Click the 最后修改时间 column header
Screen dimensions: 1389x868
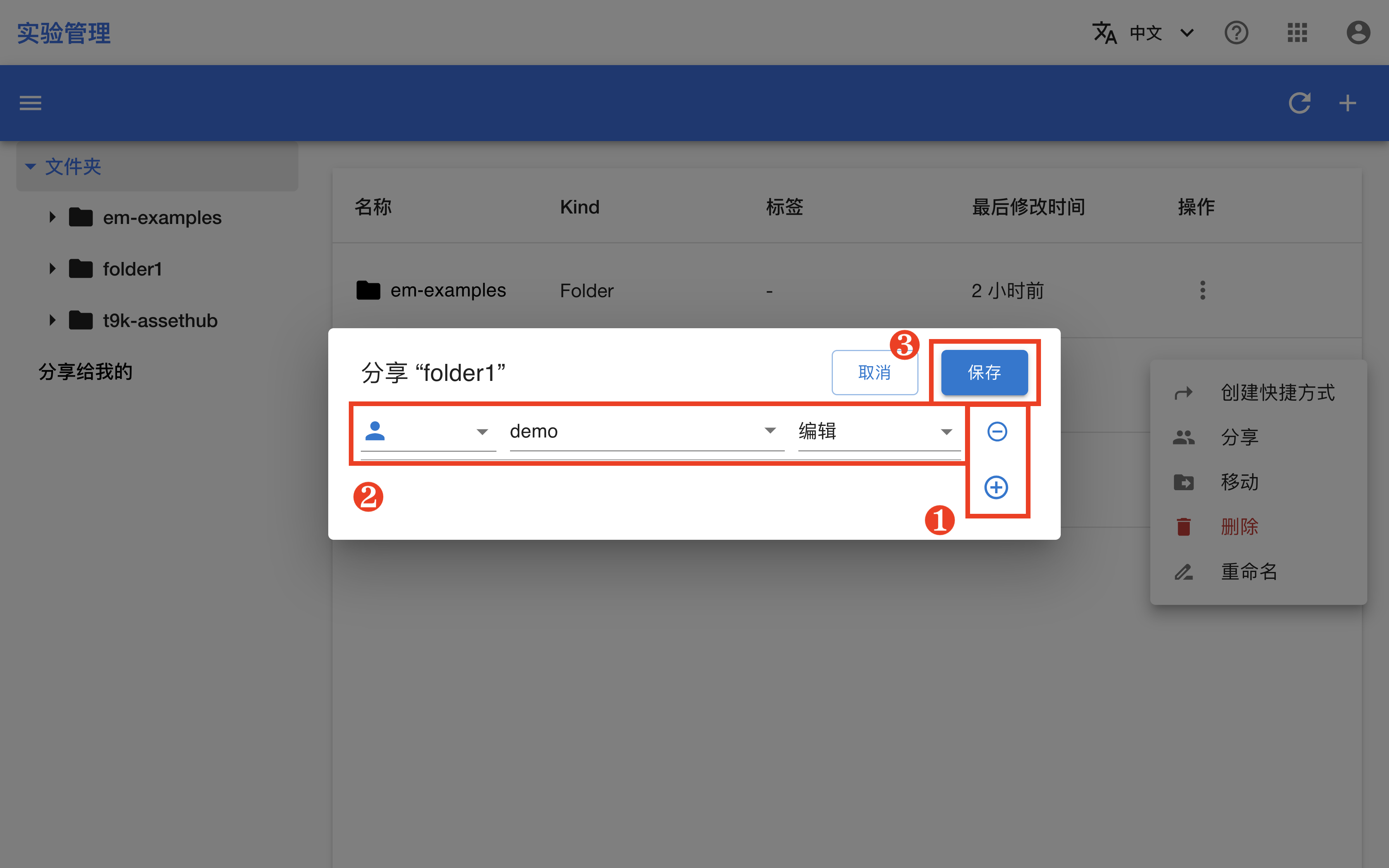[1029, 207]
